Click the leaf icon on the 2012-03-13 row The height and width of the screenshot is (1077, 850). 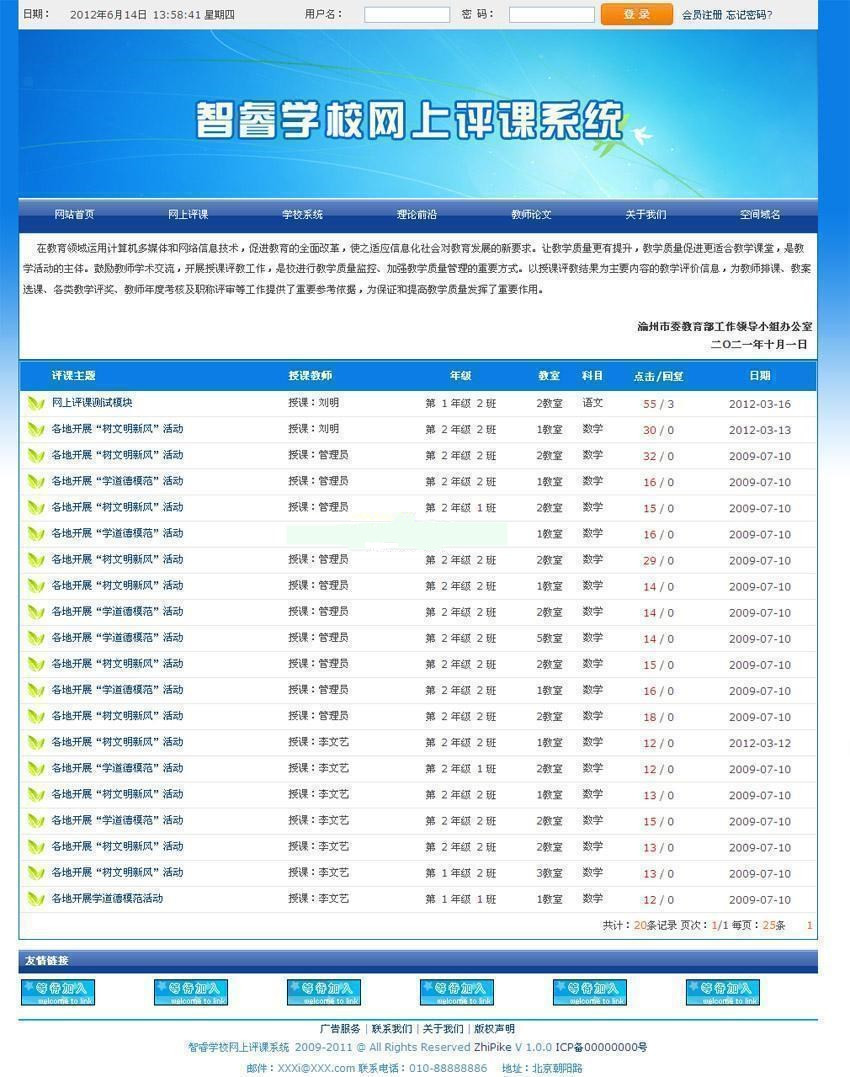pos(36,430)
